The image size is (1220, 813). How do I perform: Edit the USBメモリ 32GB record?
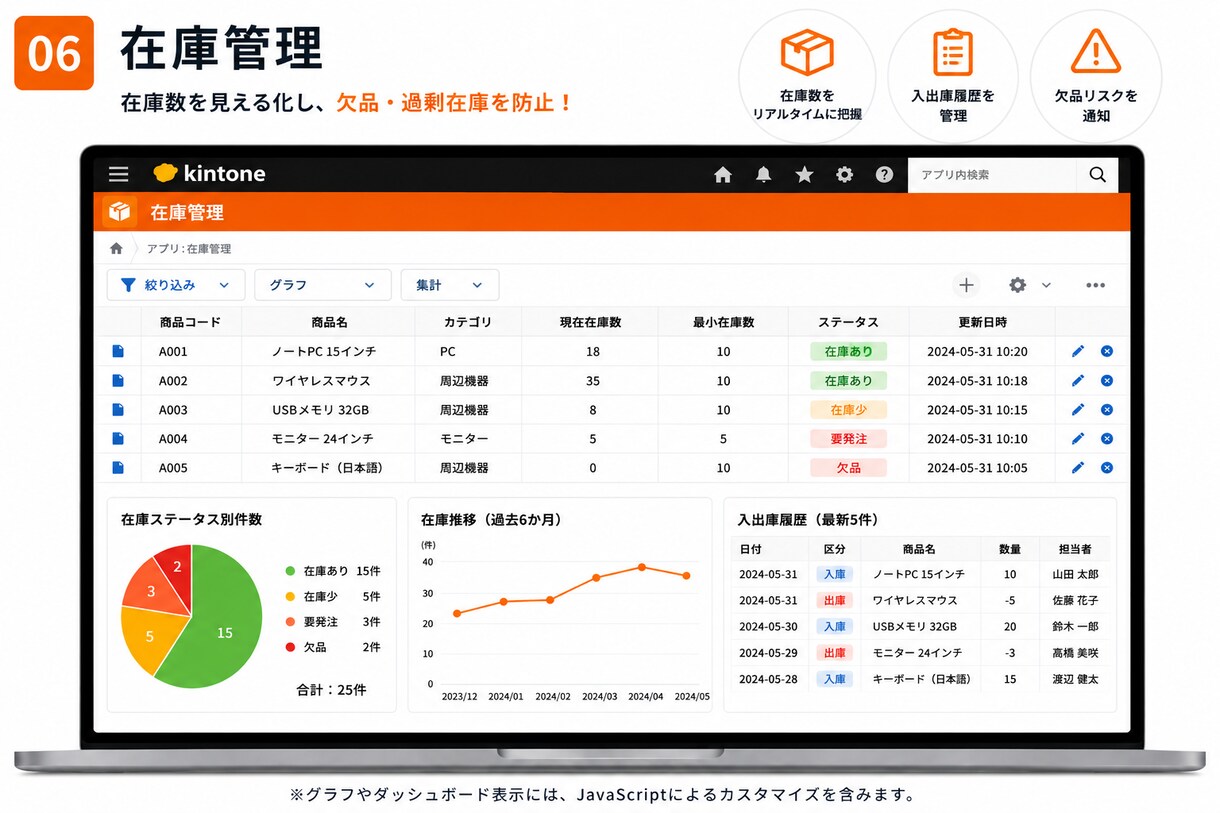point(1078,409)
